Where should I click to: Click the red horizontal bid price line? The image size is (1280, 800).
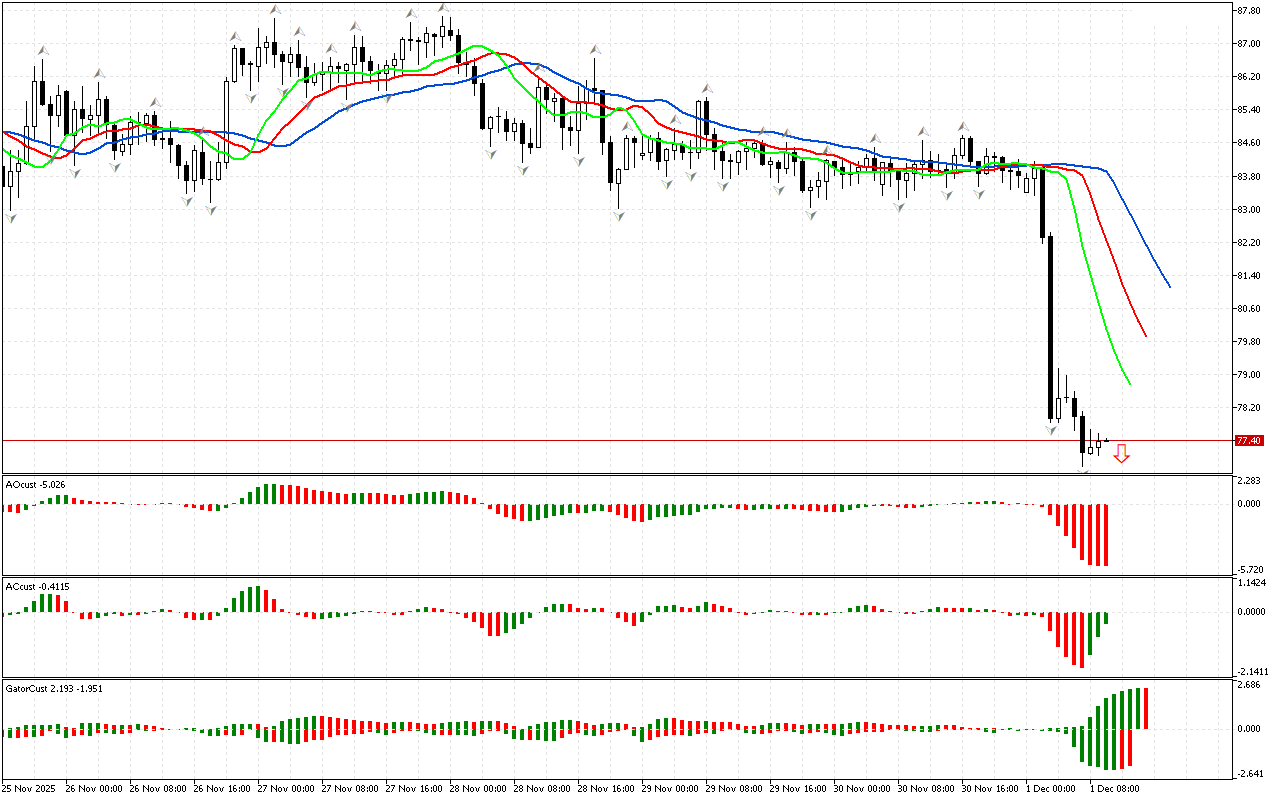coord(600,440)
